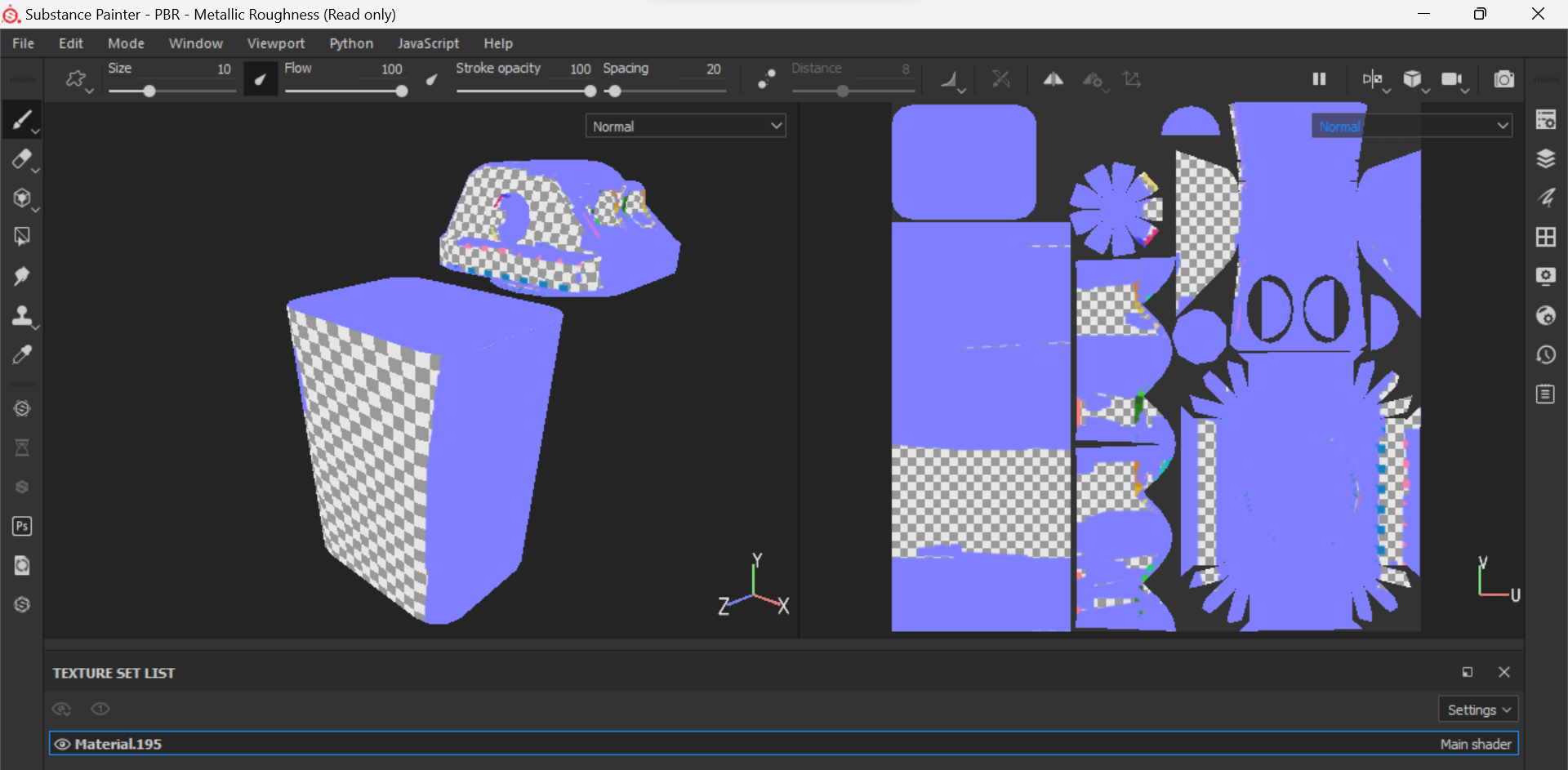The image size is (1568, 770).
Task: Toggle the solo view eye in texture set list
Action: pos(100,709)
